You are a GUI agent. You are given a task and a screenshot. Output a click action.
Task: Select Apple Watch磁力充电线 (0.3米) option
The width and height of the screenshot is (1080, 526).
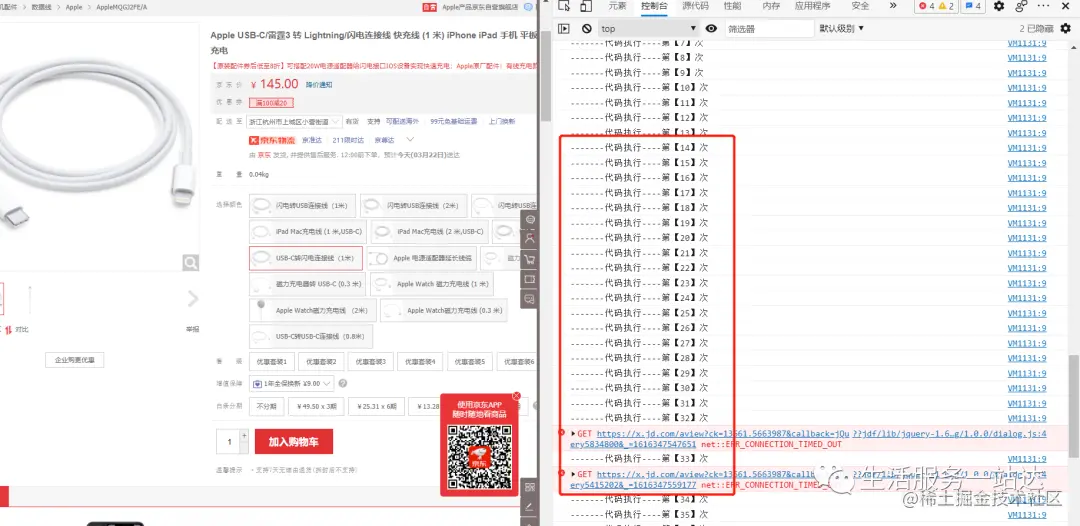click(x=444, y=311)
